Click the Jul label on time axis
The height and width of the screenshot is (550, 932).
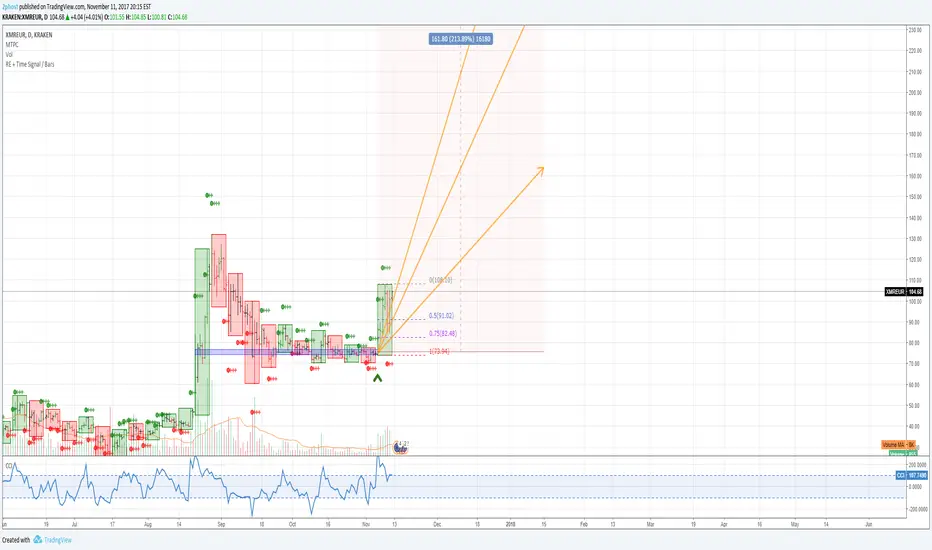74,524
